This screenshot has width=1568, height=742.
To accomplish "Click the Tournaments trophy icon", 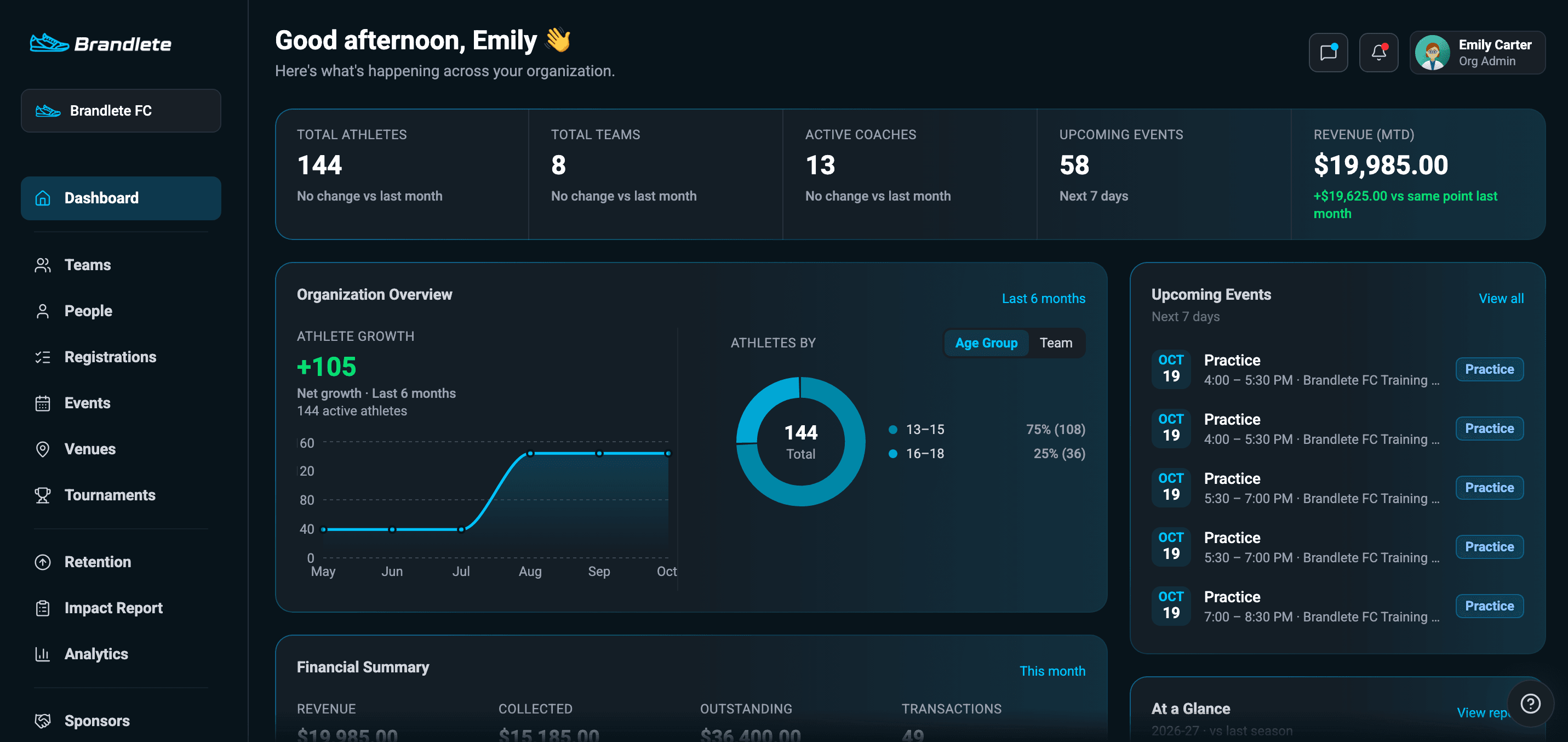I will pos(43,495).
